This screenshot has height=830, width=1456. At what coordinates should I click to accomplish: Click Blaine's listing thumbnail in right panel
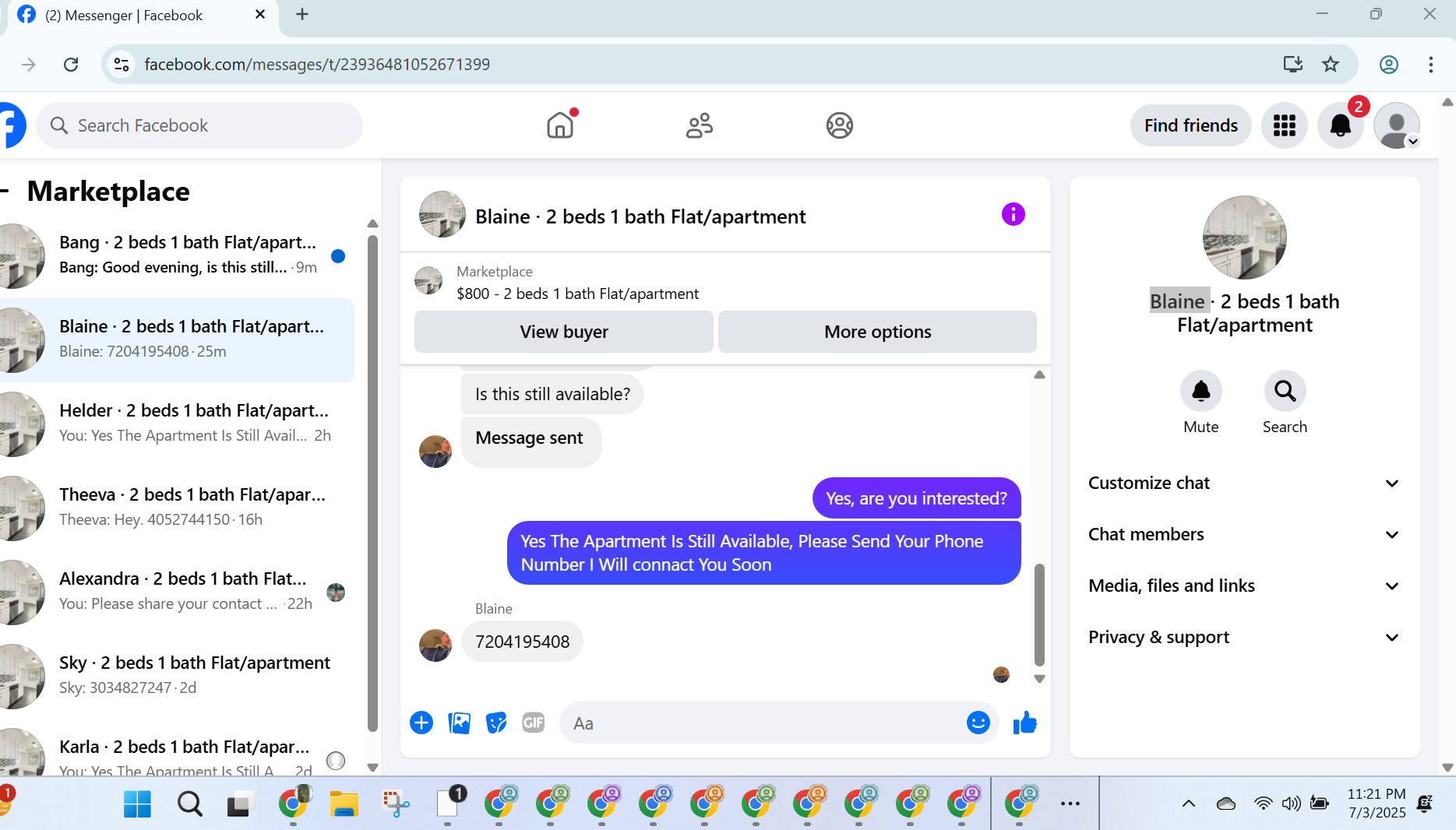point(1244,237)
